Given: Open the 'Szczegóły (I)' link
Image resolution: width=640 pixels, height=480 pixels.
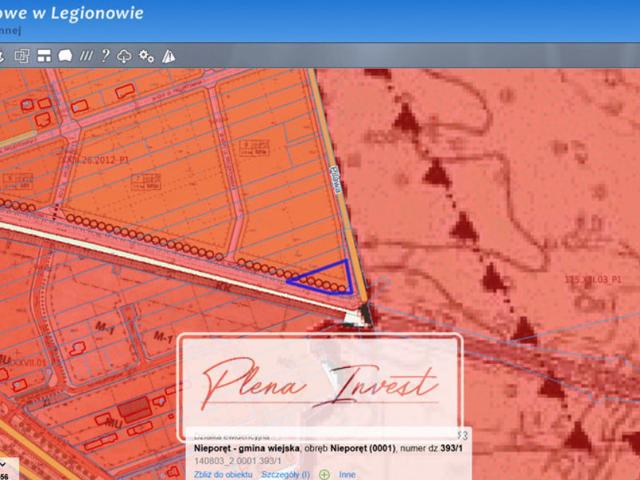Looking at the screenshot, I should click(x=286, y=474).
